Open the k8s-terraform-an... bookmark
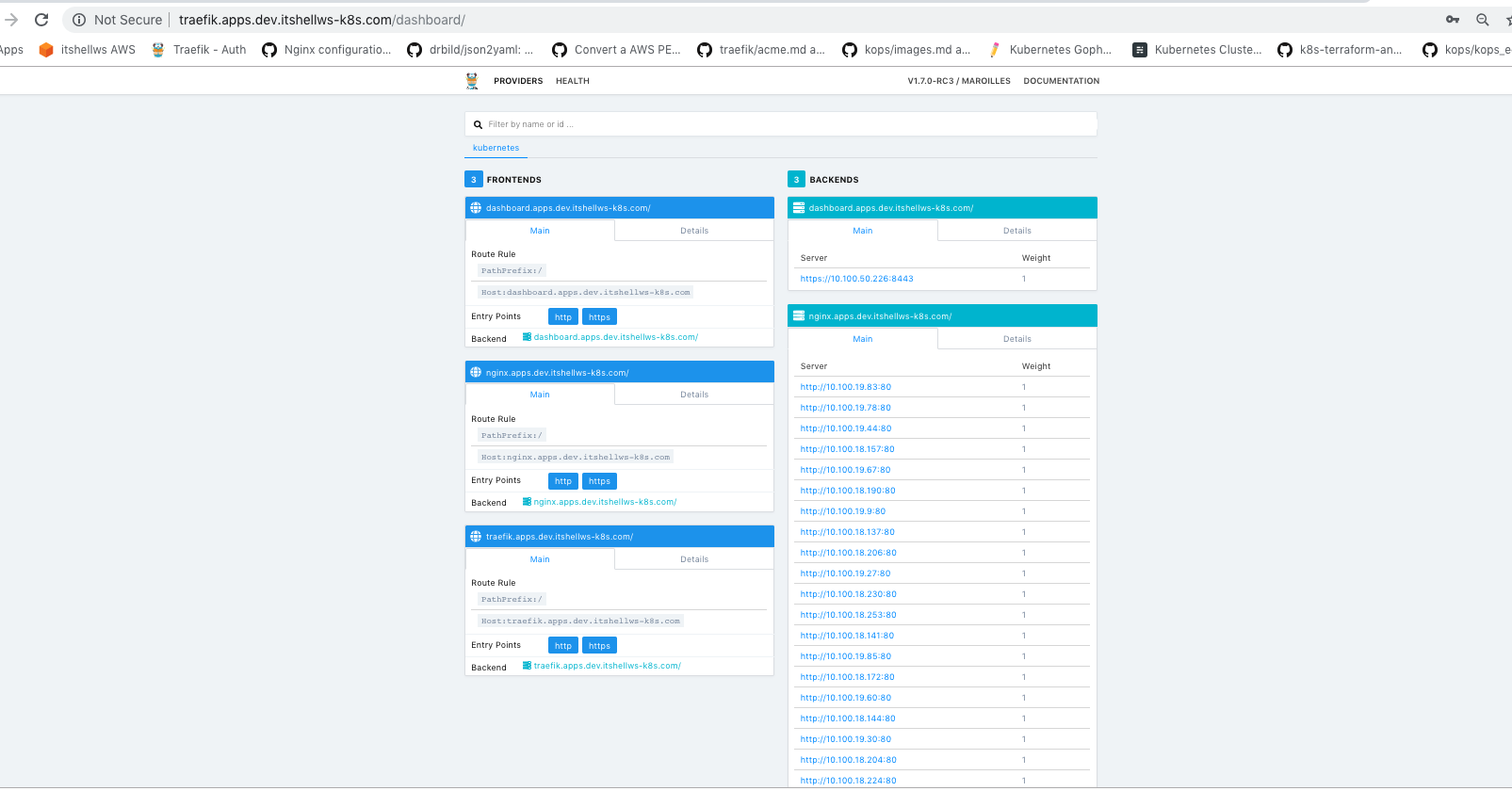Viewport: 1512px width, 791px height. point(1340,50)
